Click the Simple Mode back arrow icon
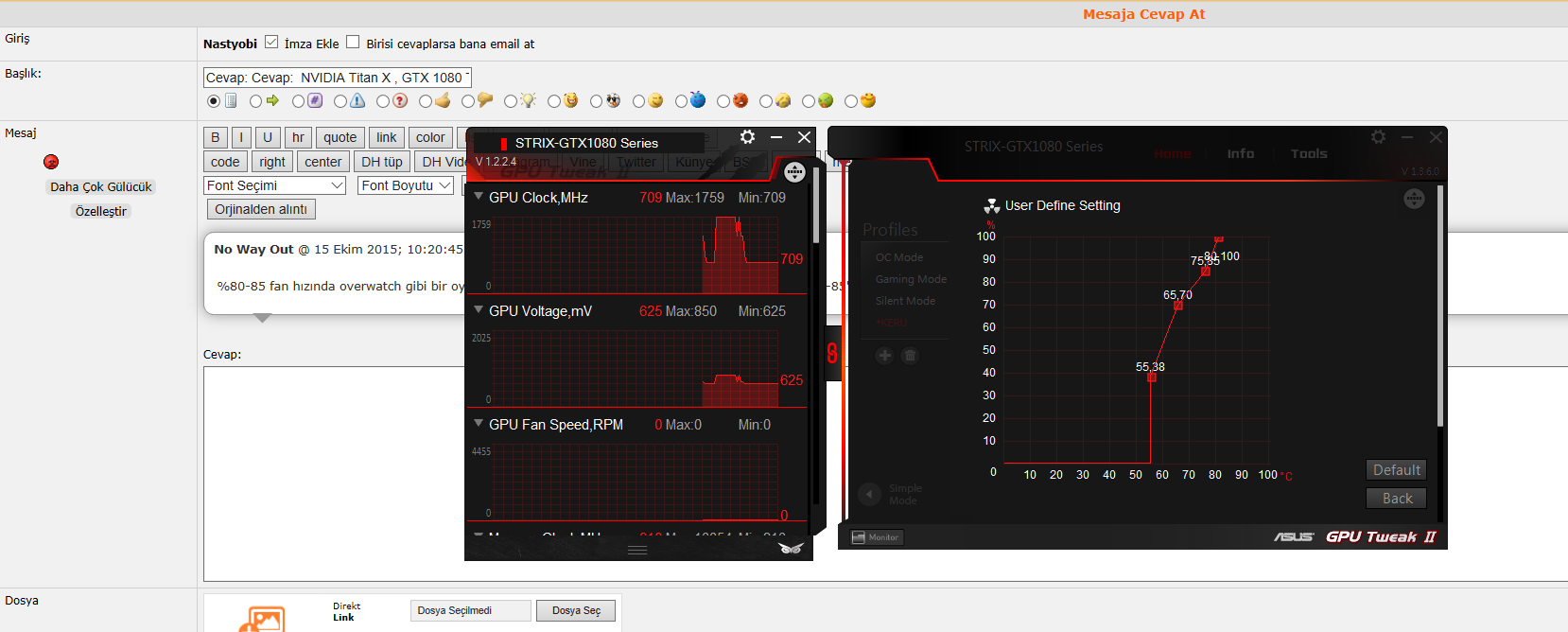Image resolution: width=1568 pixels, height=632 pixels. point(870,494)
